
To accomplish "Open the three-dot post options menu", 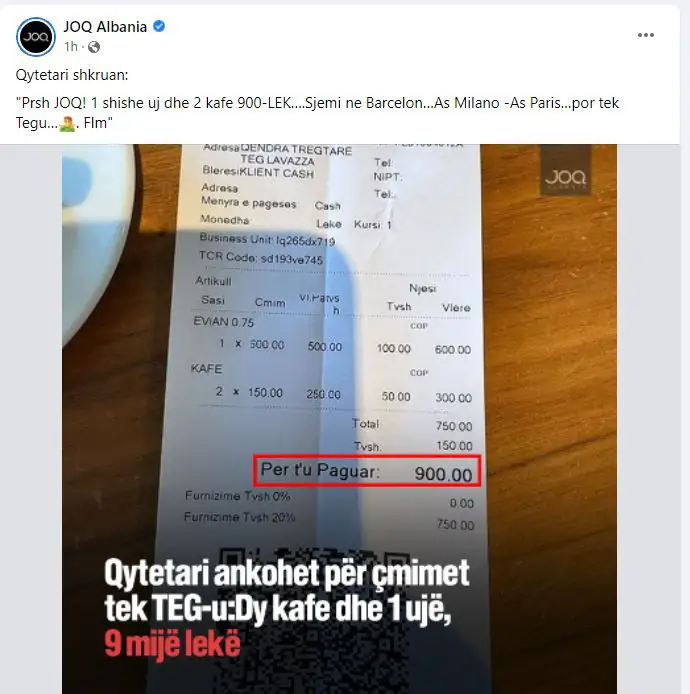I will 646,35.
